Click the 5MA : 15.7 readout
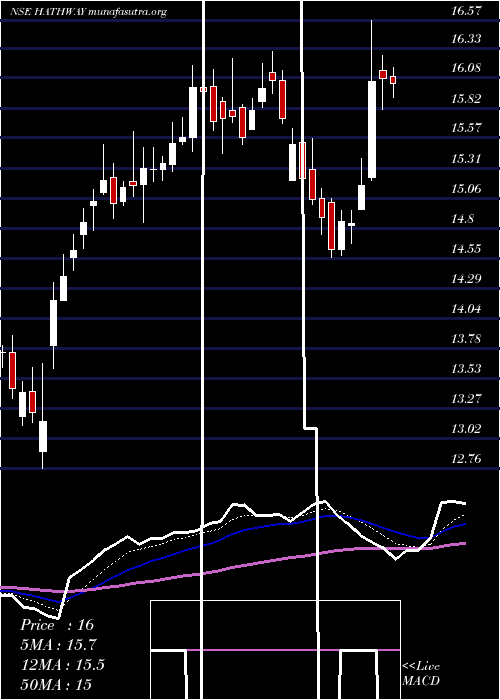 (x=59, y=645)
